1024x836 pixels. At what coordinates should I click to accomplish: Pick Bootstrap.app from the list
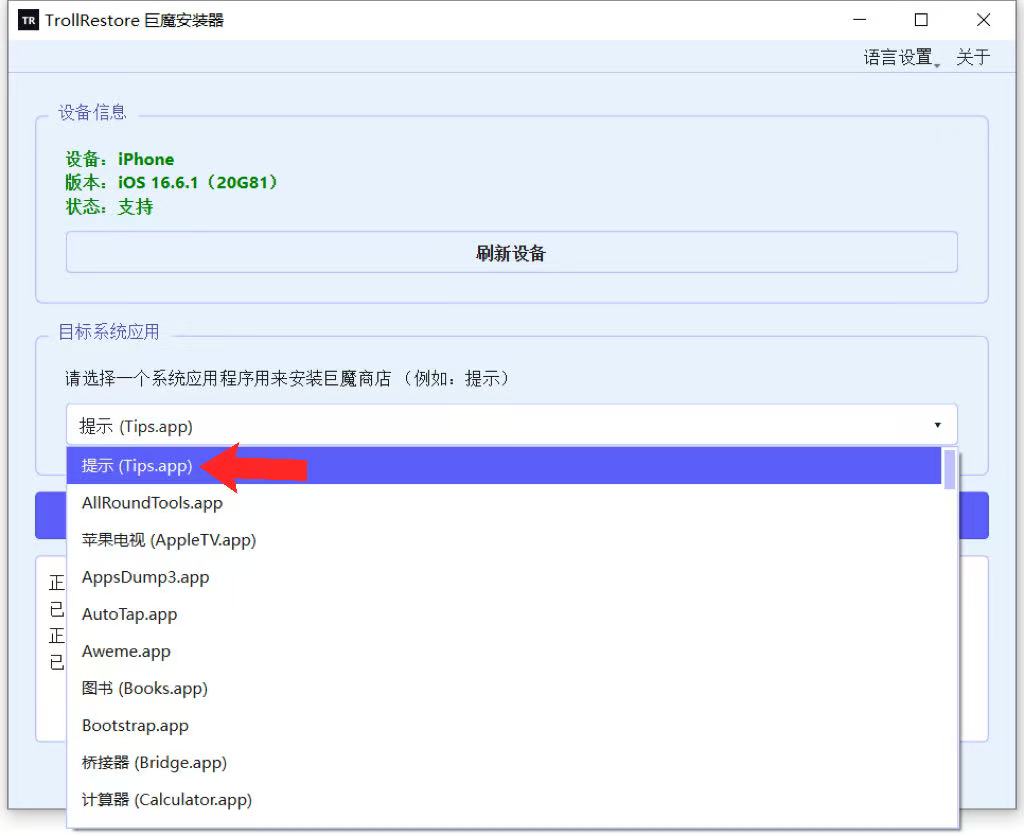(x=504, y=726)
